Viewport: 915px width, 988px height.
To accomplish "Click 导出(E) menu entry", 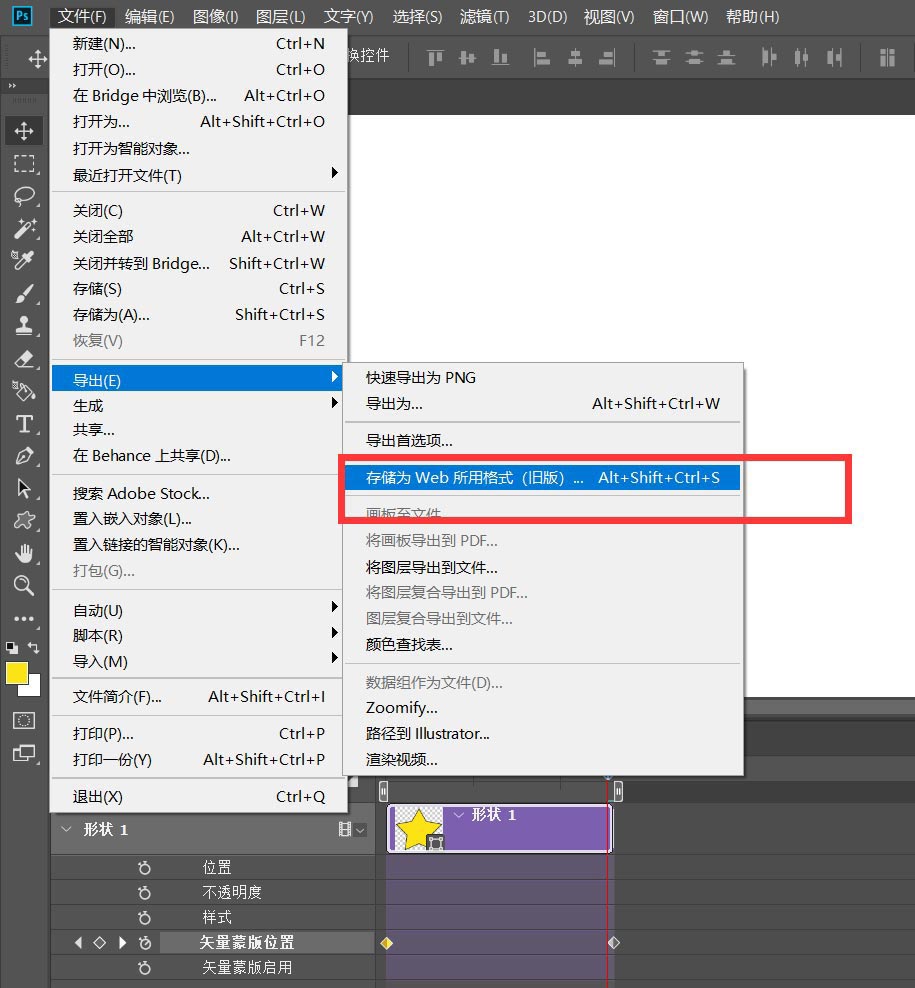I will tap(199, 379).
